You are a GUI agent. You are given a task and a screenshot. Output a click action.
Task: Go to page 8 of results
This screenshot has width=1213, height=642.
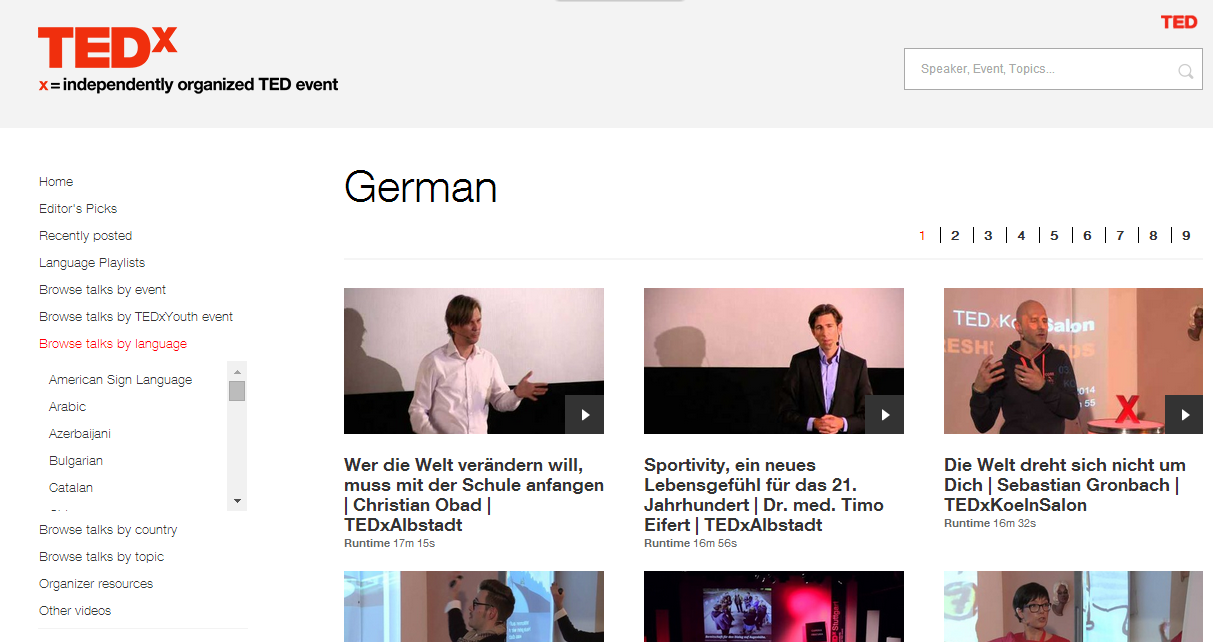[1153, 236]
